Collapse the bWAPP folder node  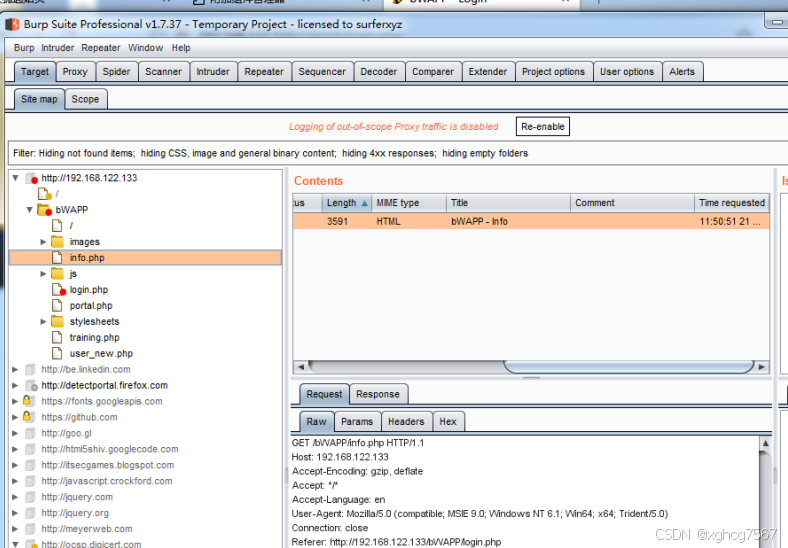tap(29, 210)
